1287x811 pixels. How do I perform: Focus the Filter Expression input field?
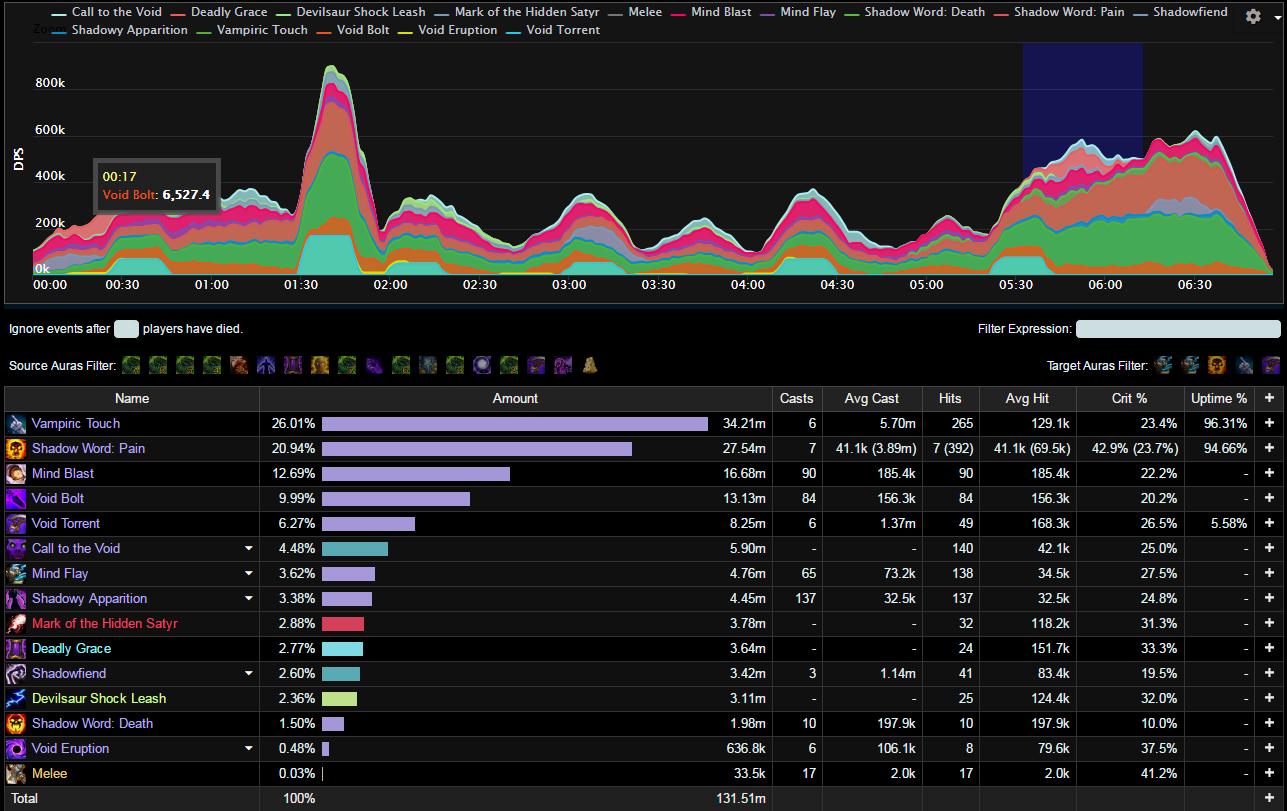[x=1177, y=329]
